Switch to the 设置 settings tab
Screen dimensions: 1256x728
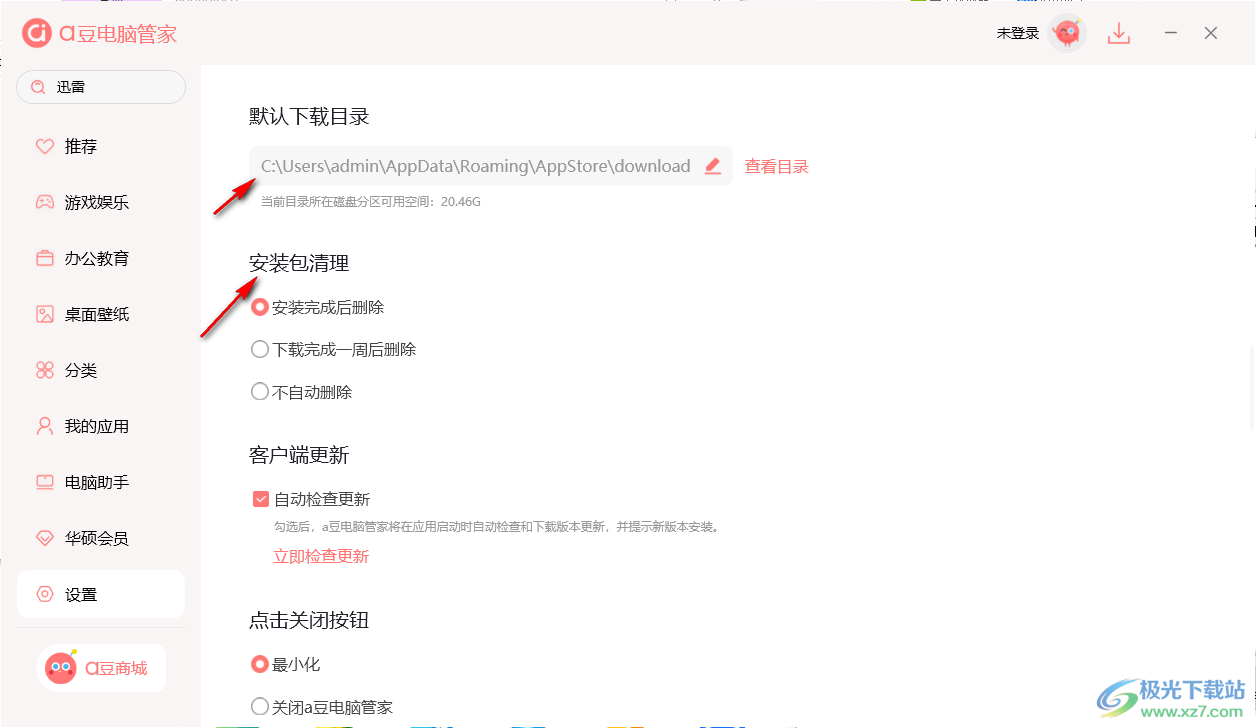pos(80,593)
